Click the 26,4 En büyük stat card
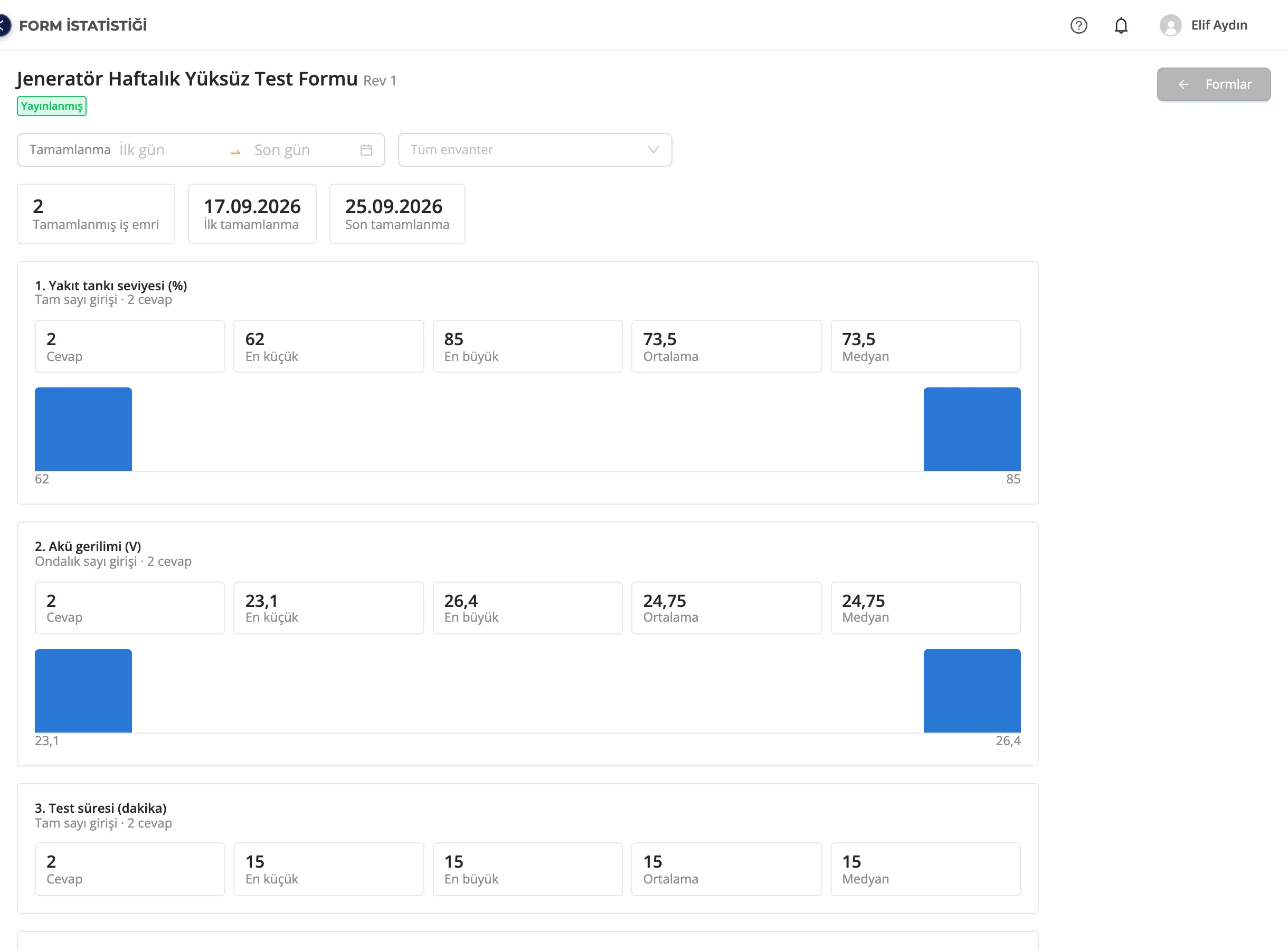Image resolution: width=1288 pixels, height=950 pixels. [527, 608]
